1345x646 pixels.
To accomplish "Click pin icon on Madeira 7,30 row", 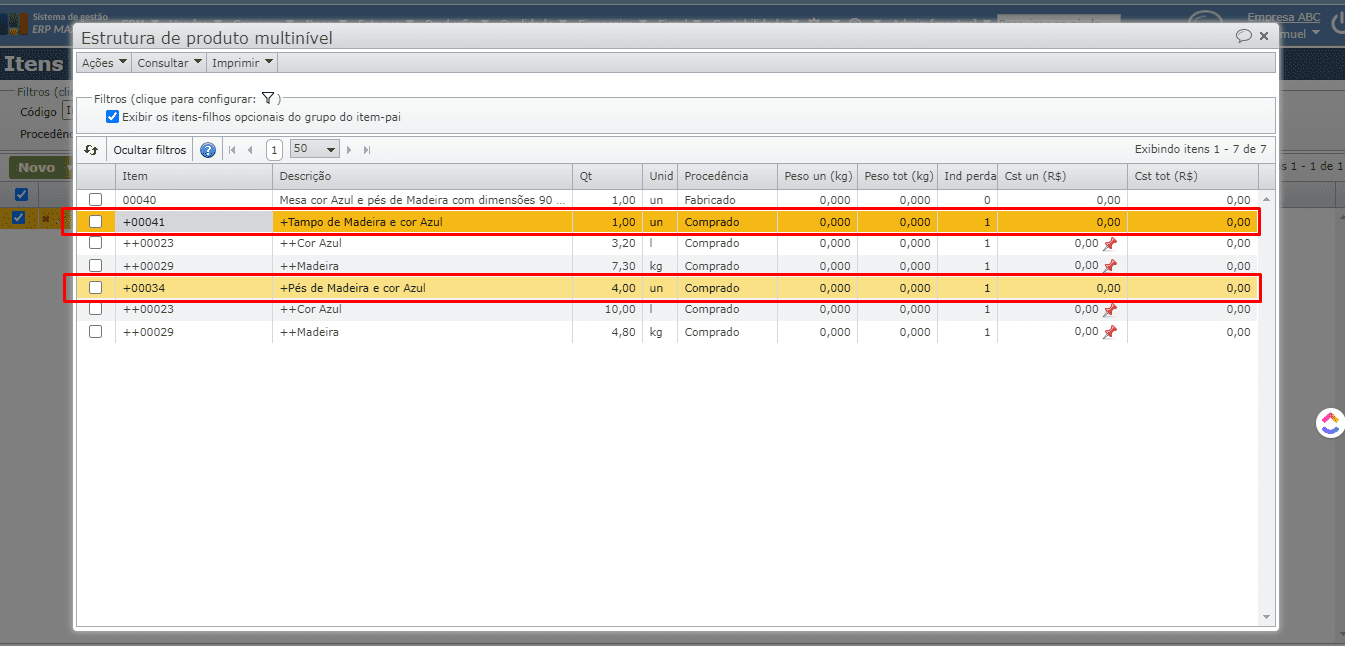I will pyautogui.click(x=1109, y=266).
